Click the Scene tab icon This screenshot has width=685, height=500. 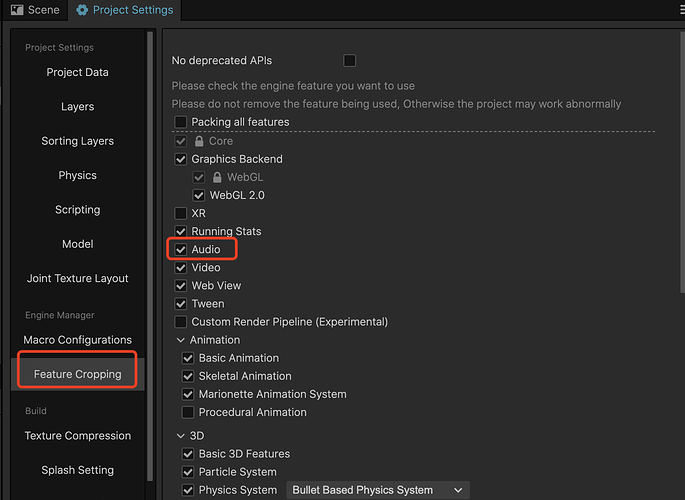[x=15, y=10]
